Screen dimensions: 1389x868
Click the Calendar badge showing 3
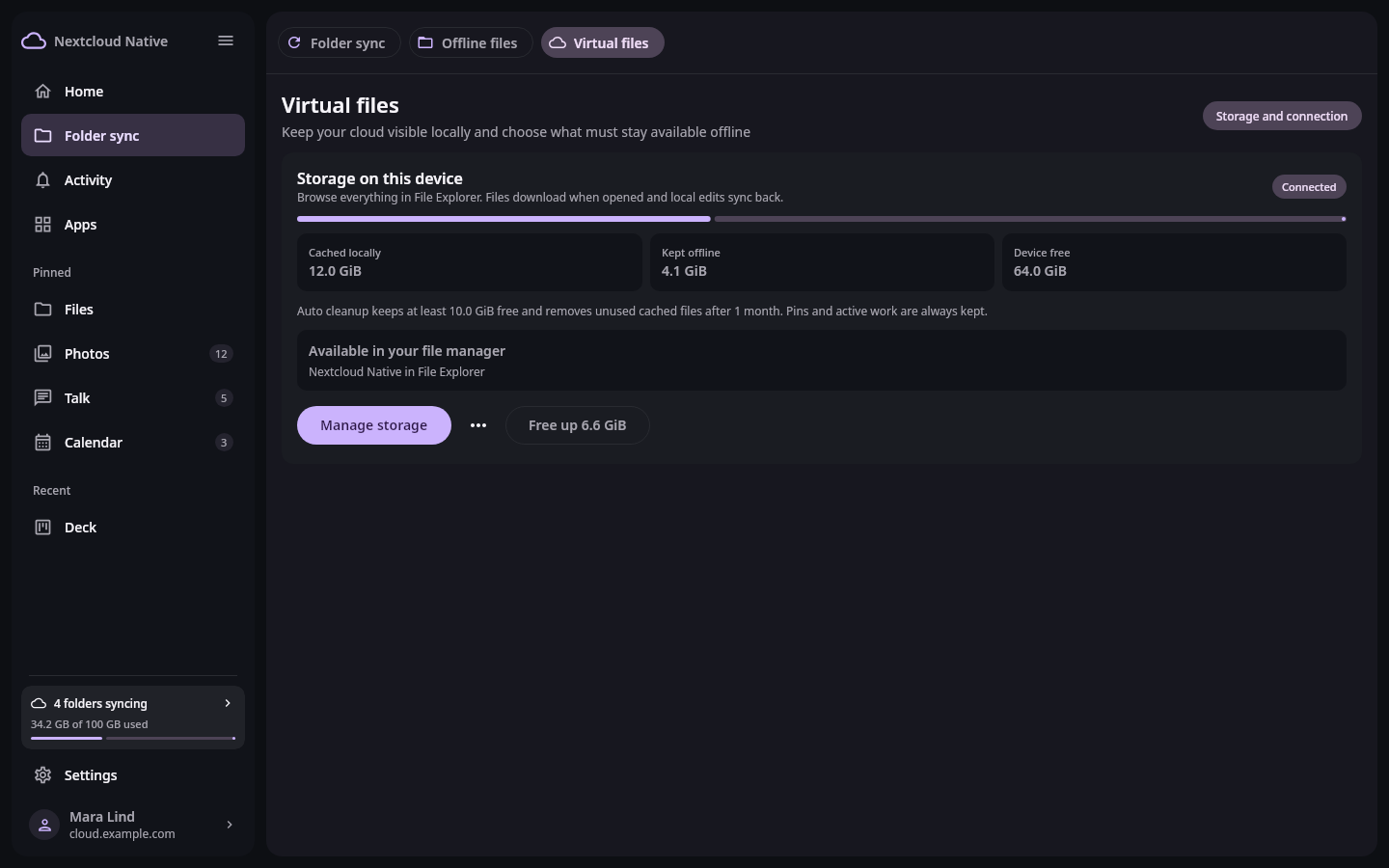pos(224,443)
